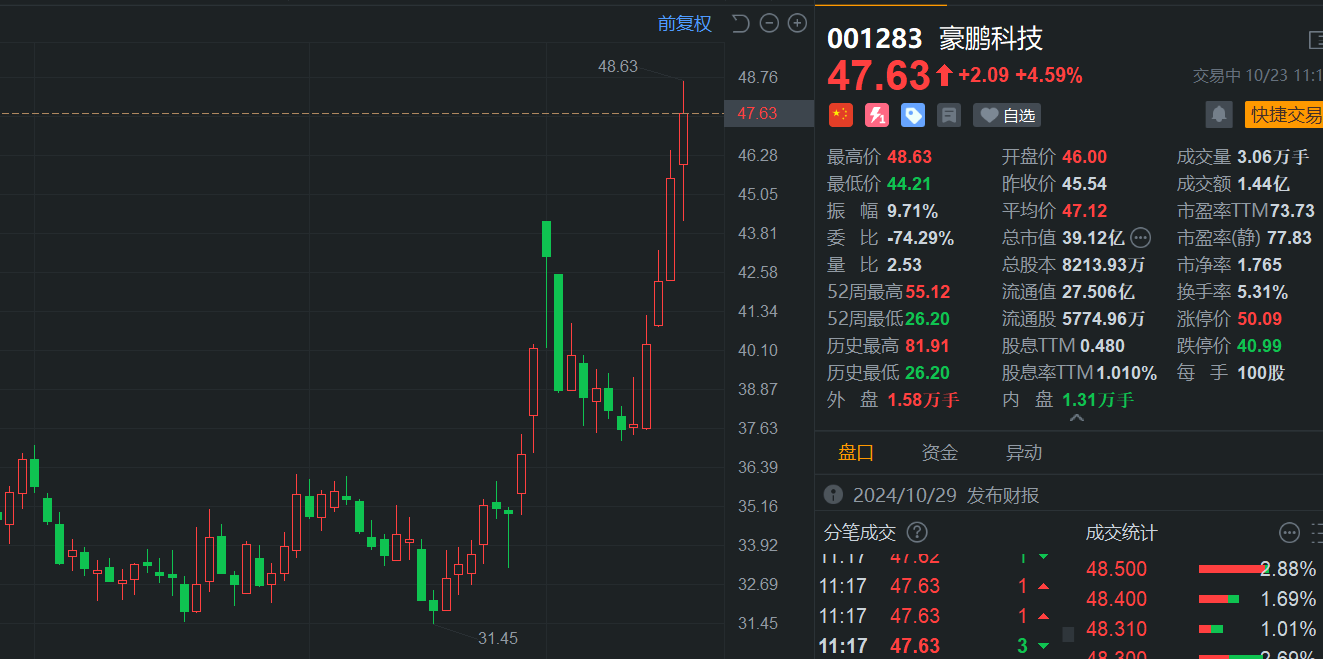Click the 流通值 value 27.506亿
Screen dimensions: 1323x659
point(1098,292)
